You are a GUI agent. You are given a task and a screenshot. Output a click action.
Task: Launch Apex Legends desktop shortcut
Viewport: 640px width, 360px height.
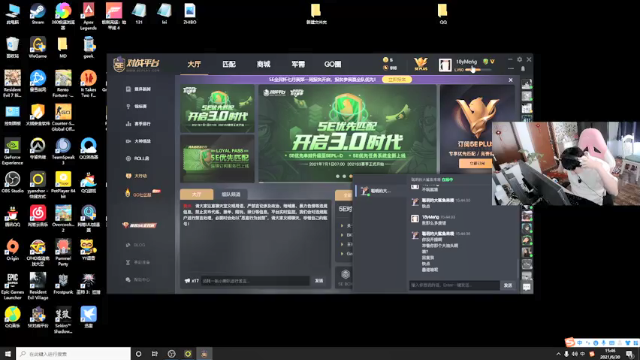(x=88, y=16)
